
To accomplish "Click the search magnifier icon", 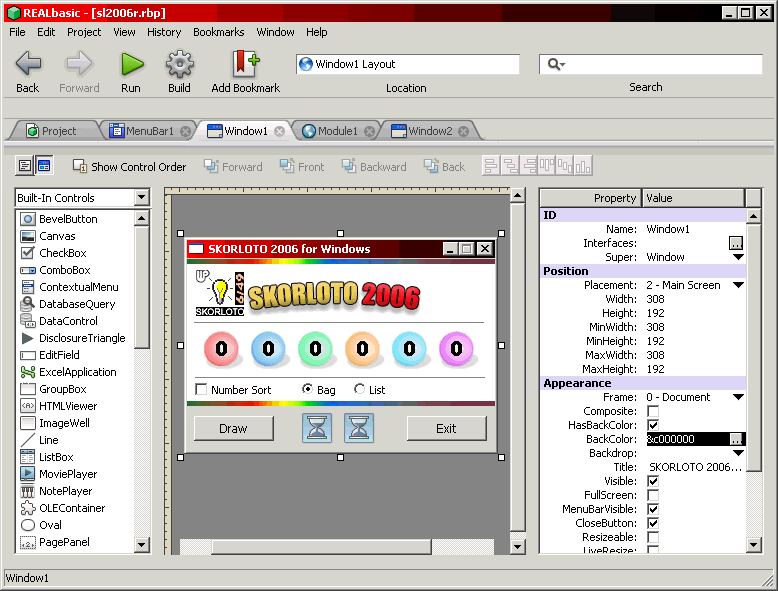I will [556, 64].
